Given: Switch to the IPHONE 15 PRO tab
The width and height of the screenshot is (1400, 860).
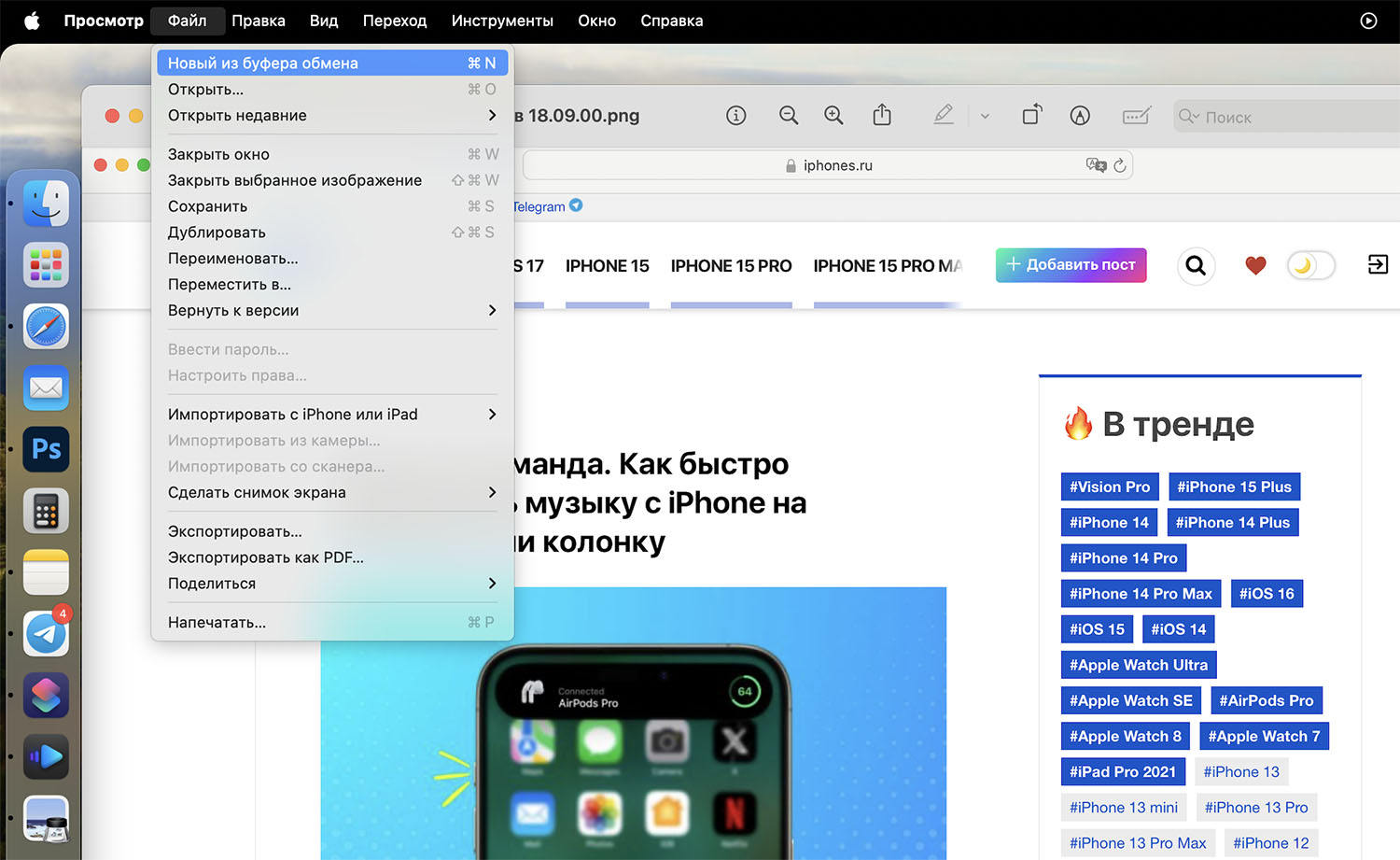Looking at the screenshot, I should click(x=731, y=266).
